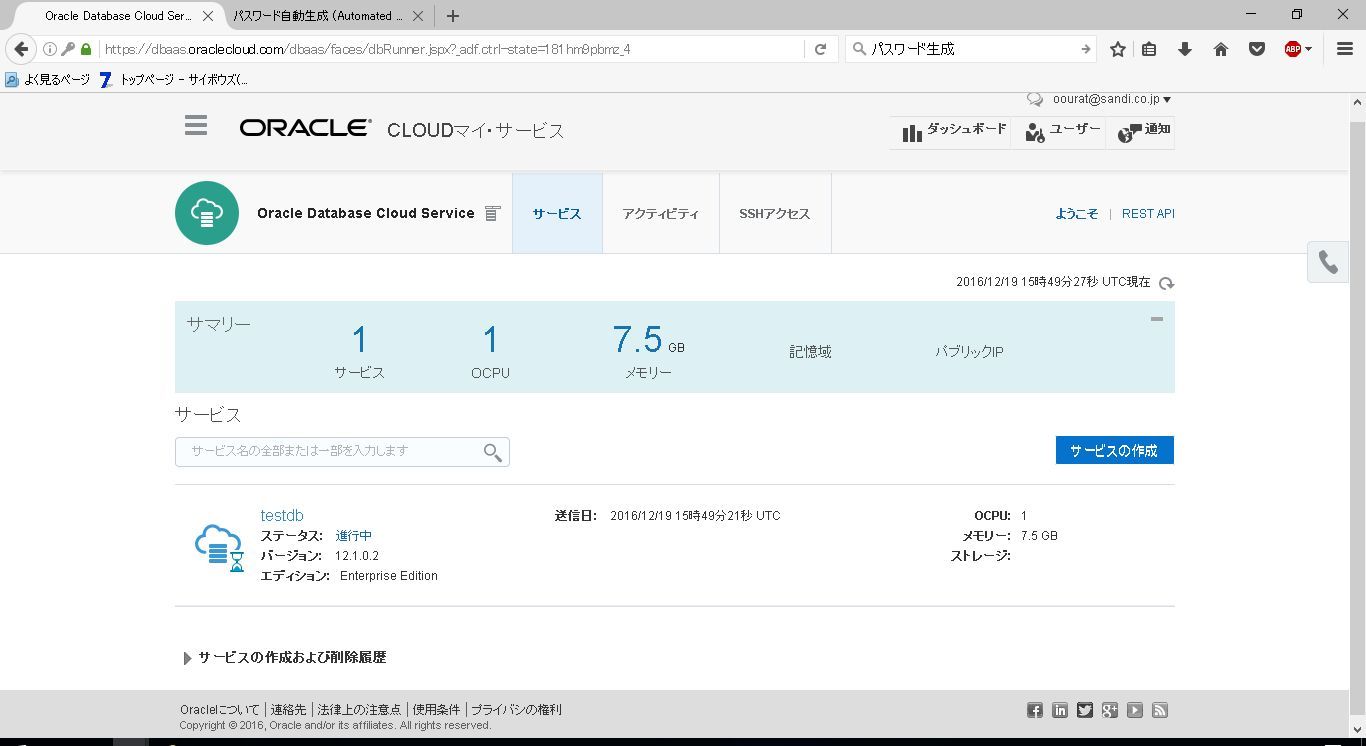This screenshot has height=746, width=1366.
Task: Click the browser scrollbar up arrow
Action: (x=1358, y=102)
